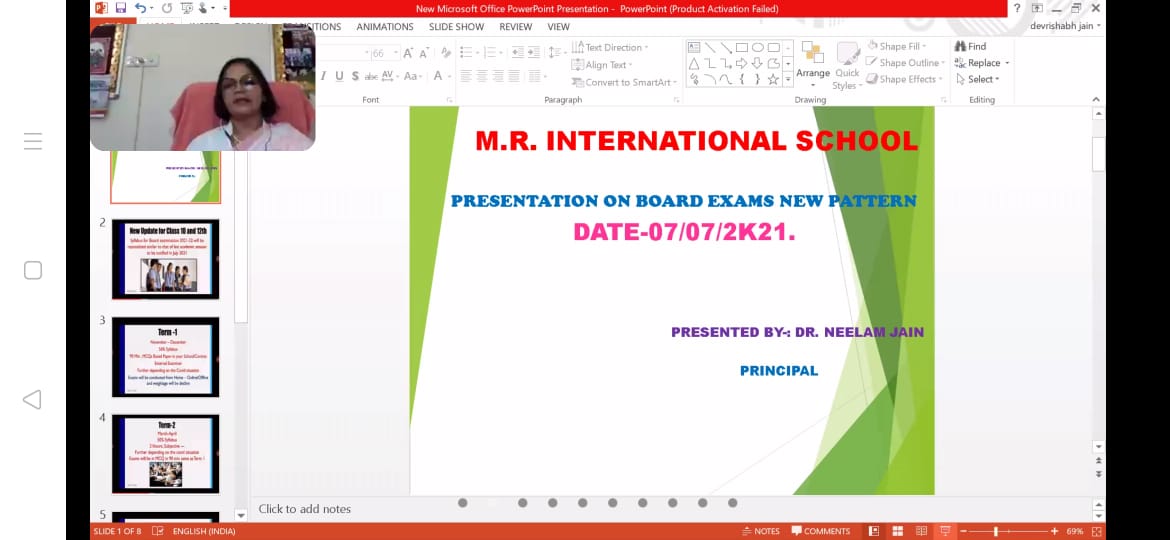Viewport: 1170px width, 540px height.
Task: Open the ANIMATIONS ribbon tab
Action: 384,27
